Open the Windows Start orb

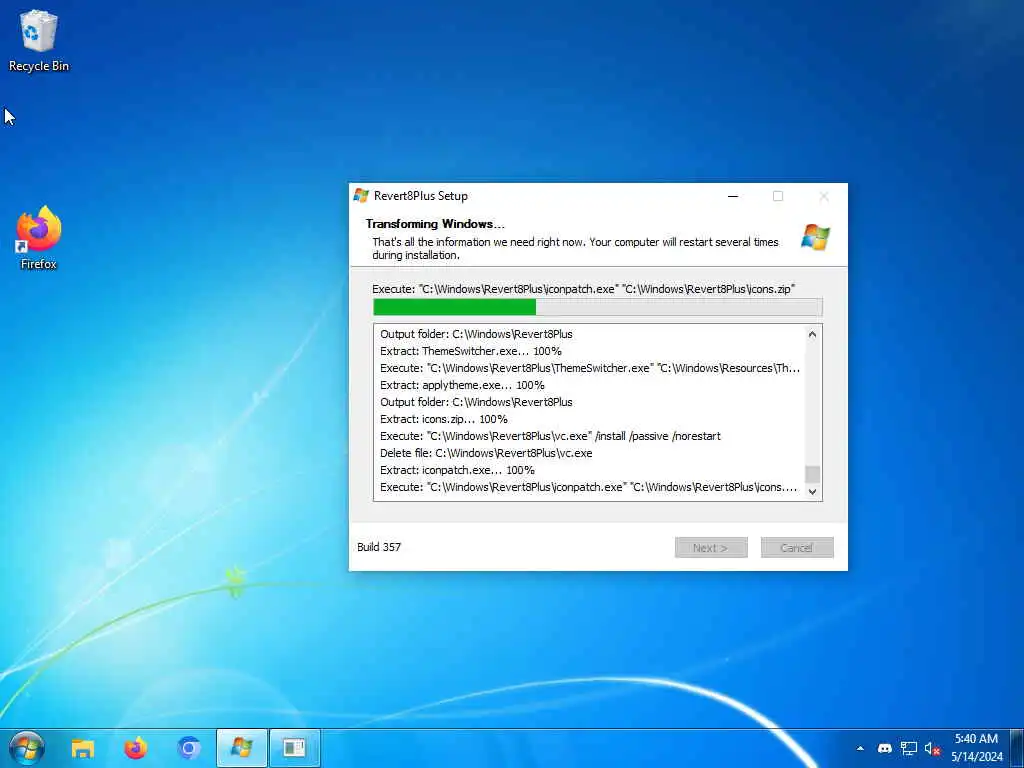(27, 748)
